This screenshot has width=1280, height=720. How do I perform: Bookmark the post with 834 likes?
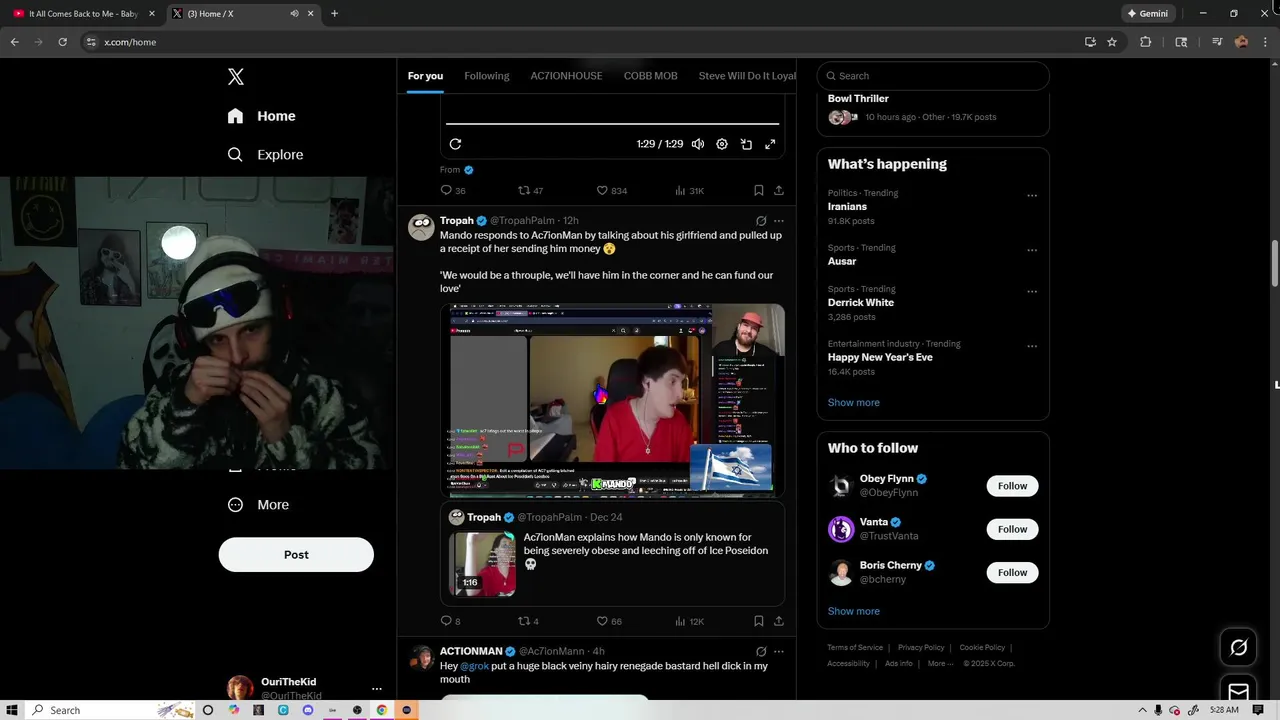coord(759,190)
